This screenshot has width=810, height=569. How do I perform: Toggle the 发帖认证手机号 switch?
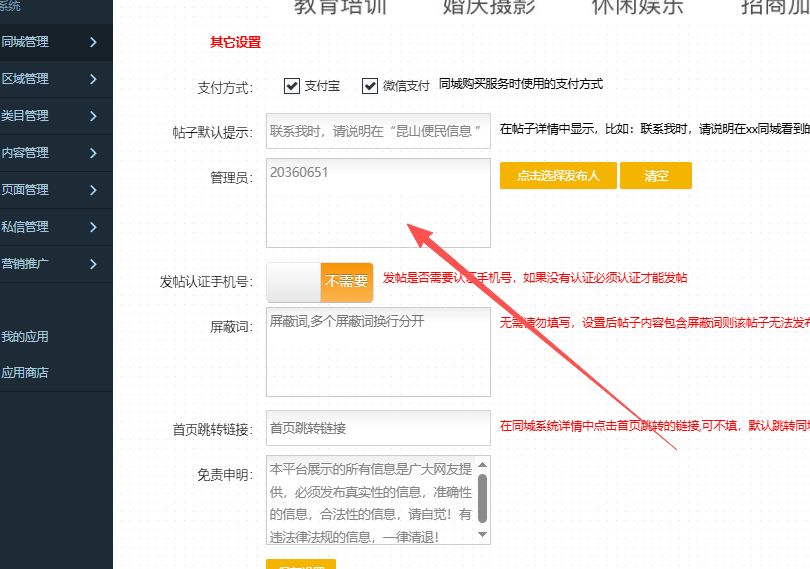tap(319, 282)
